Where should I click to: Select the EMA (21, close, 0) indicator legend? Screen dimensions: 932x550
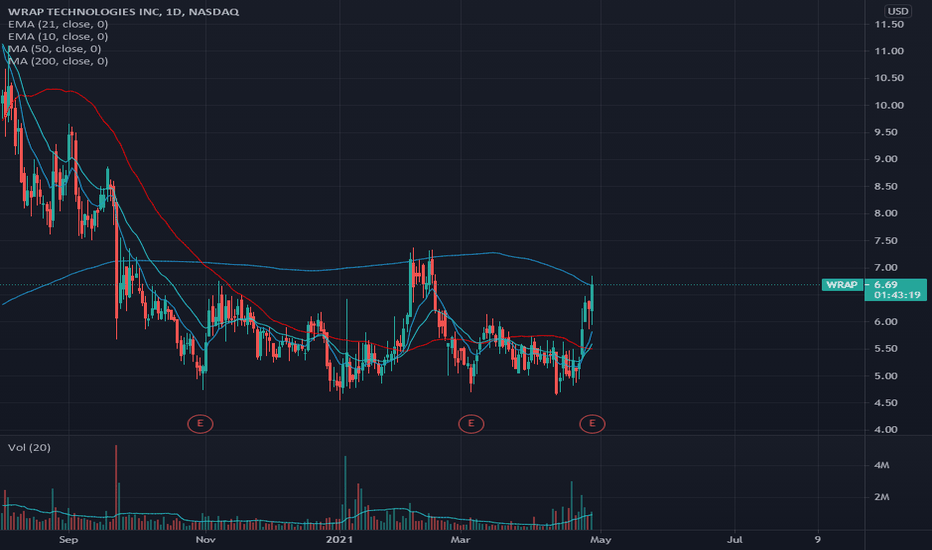(x=58, y=24)
